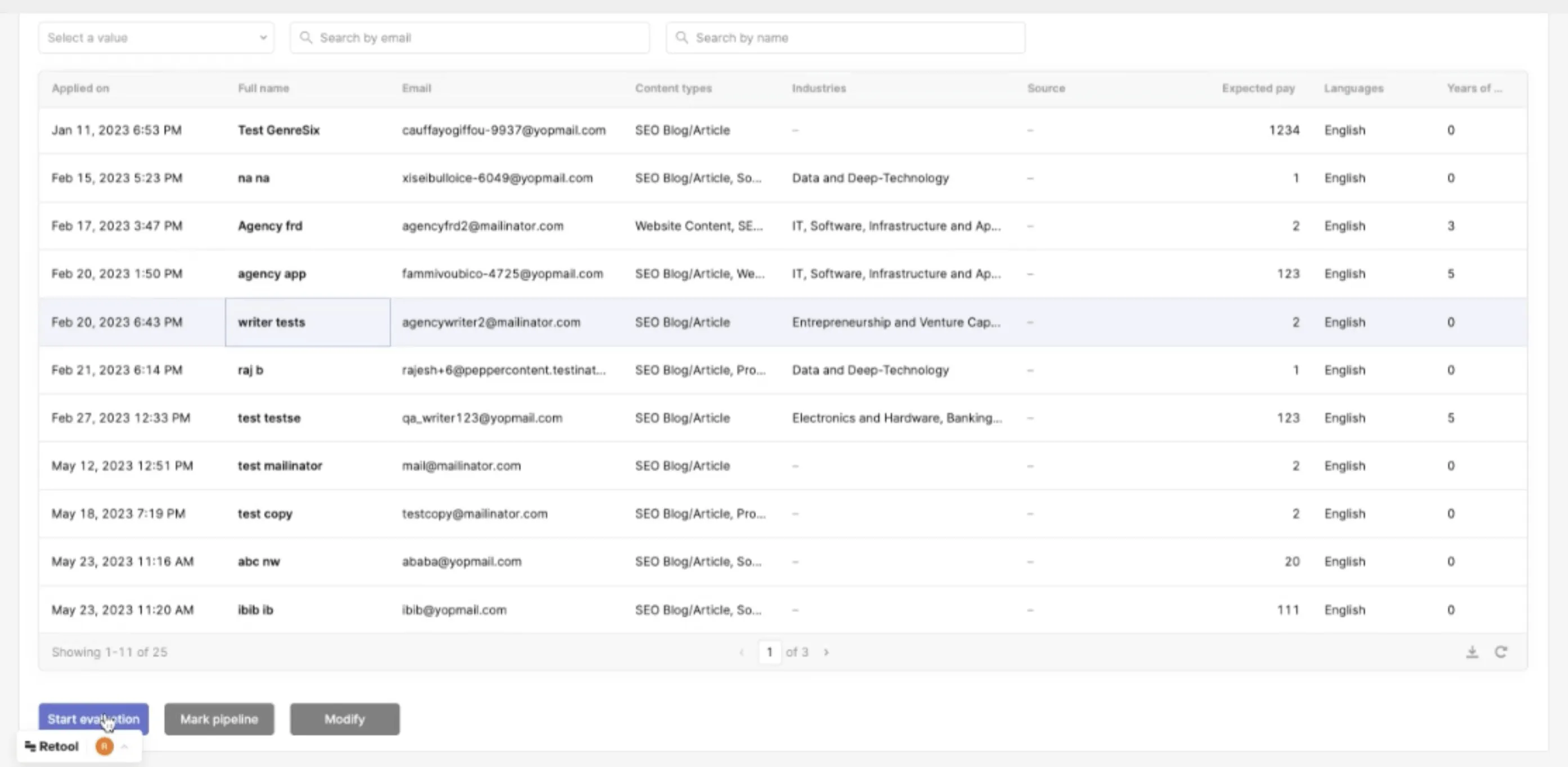Sort by 'Years of ...' column header
Image resolution: width=1568 pixels, height=767 pixels.
point(1475,88)
